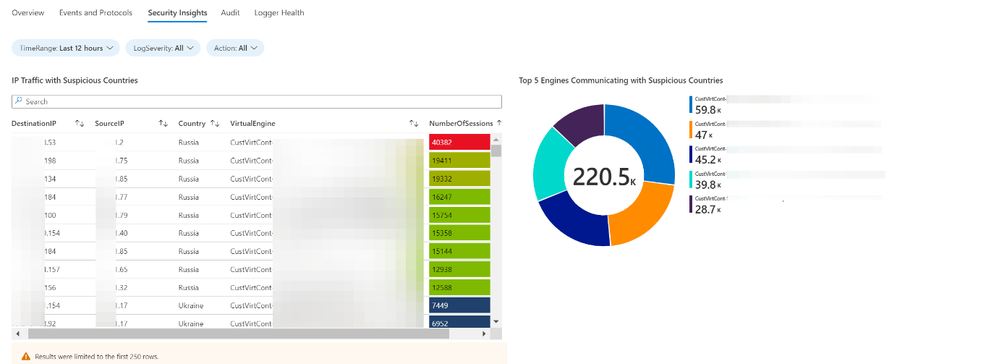This screenshot has height=364, width=999.
Task: Expand the LogSeverity All filter
Action: [x=162, y=48]
